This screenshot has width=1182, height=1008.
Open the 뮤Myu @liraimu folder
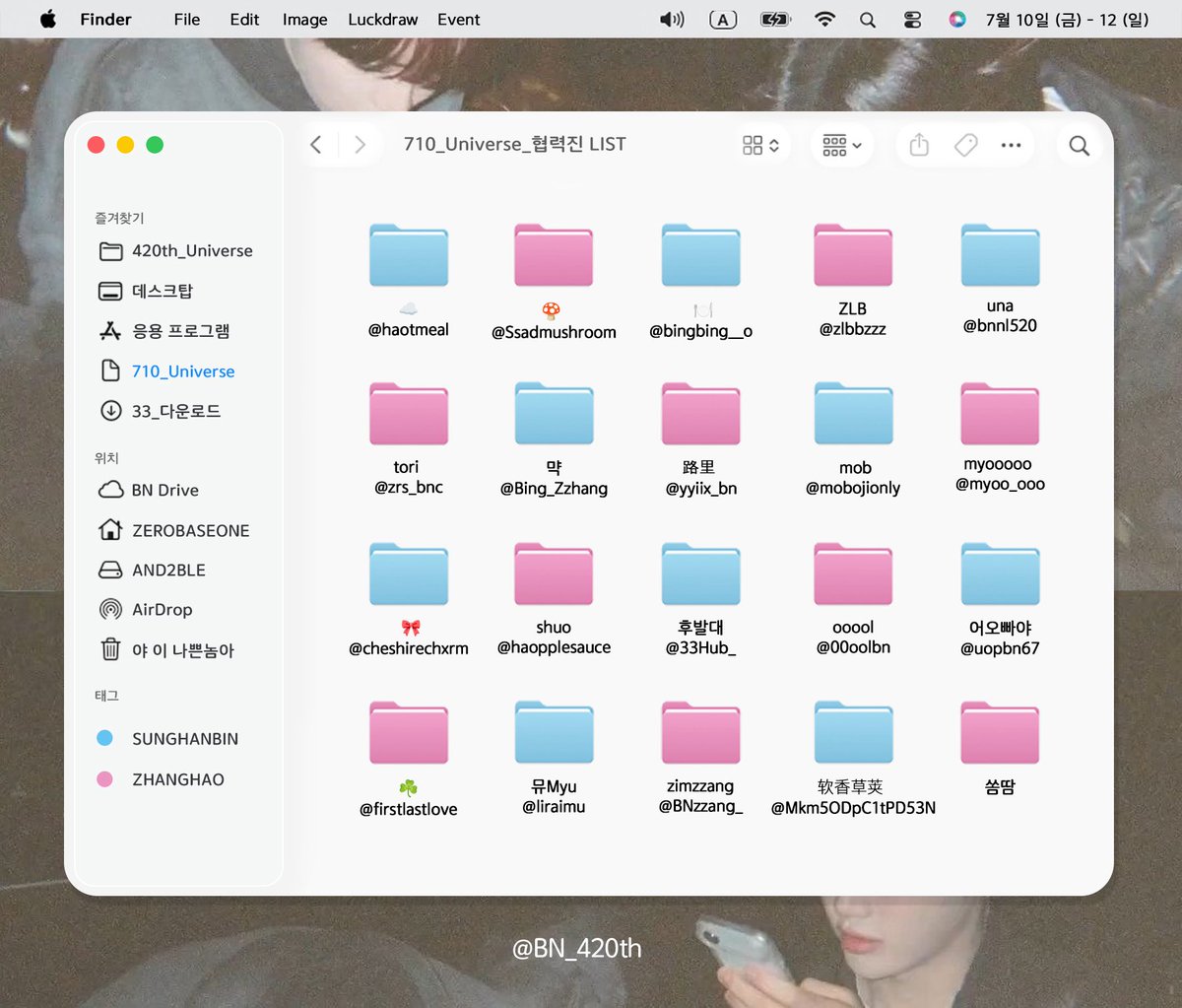[x=554, y=733]
